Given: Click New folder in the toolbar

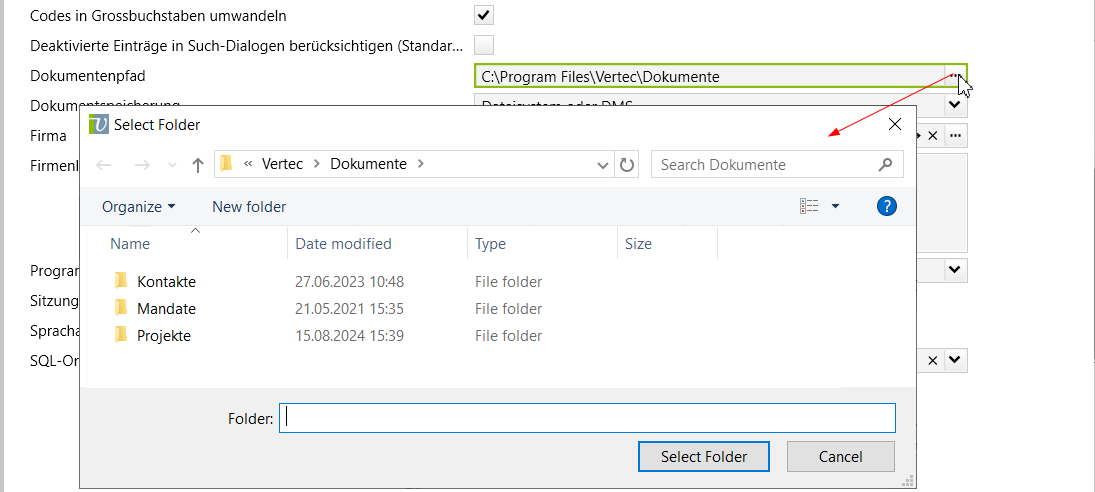Looking at the screenshot, I should [x=249, y=206].
